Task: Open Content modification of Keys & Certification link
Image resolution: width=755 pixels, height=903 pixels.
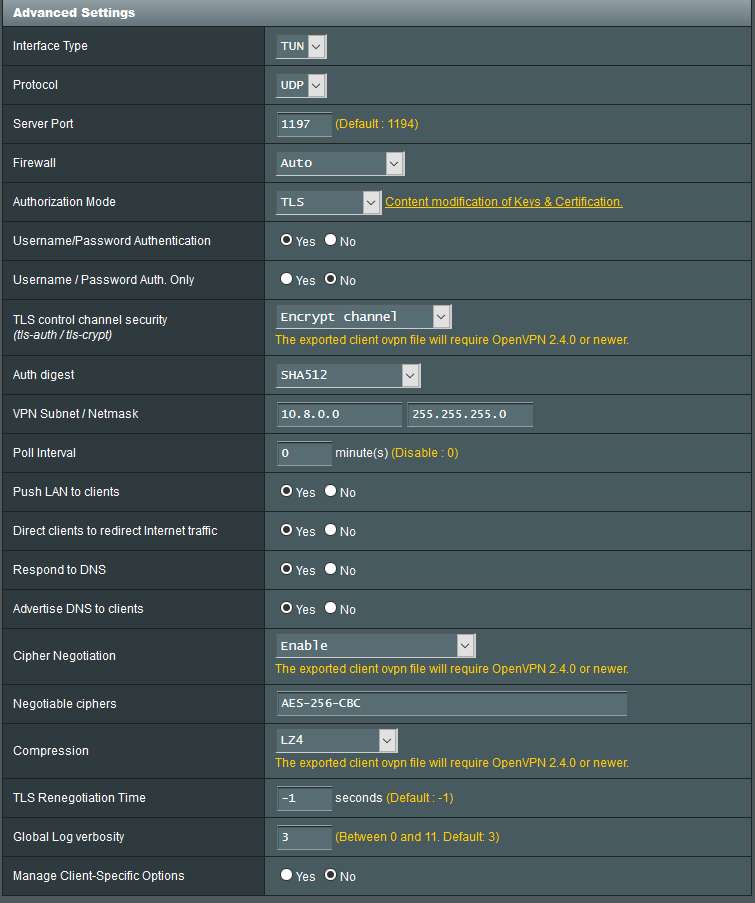Action: 503,202
